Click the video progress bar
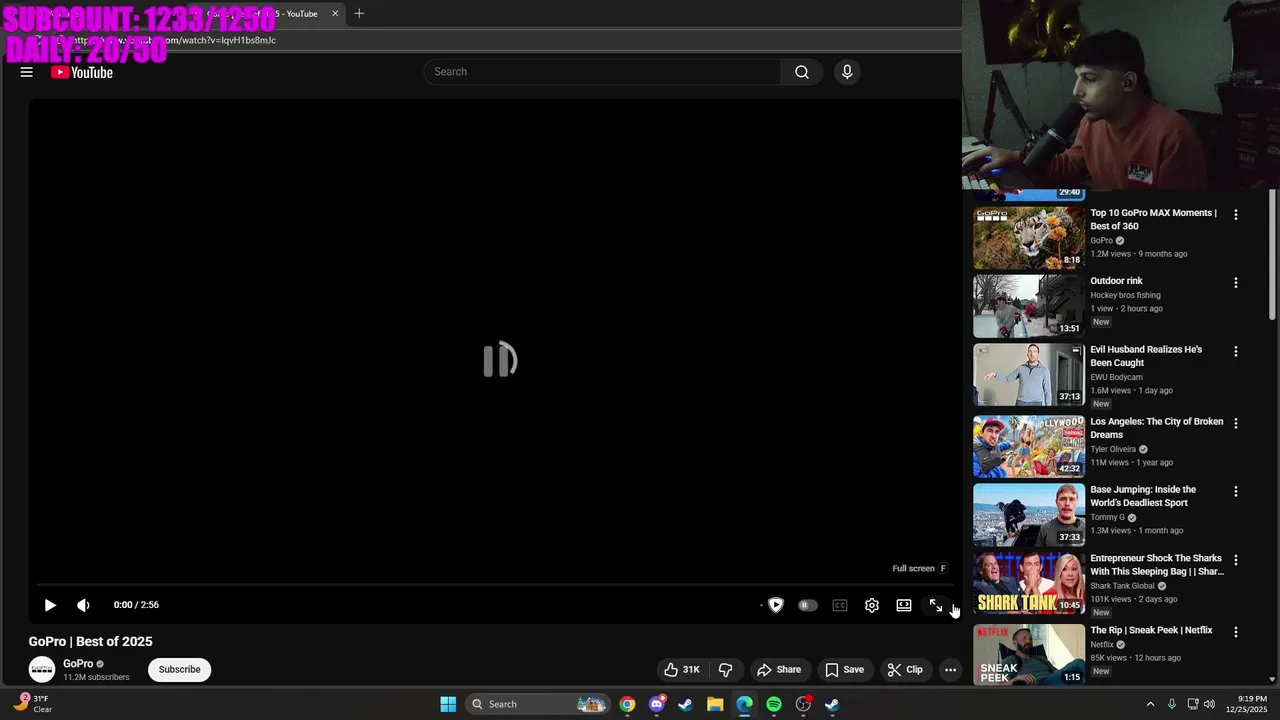This screenshot has height=720, width=1280. [495, 585]
